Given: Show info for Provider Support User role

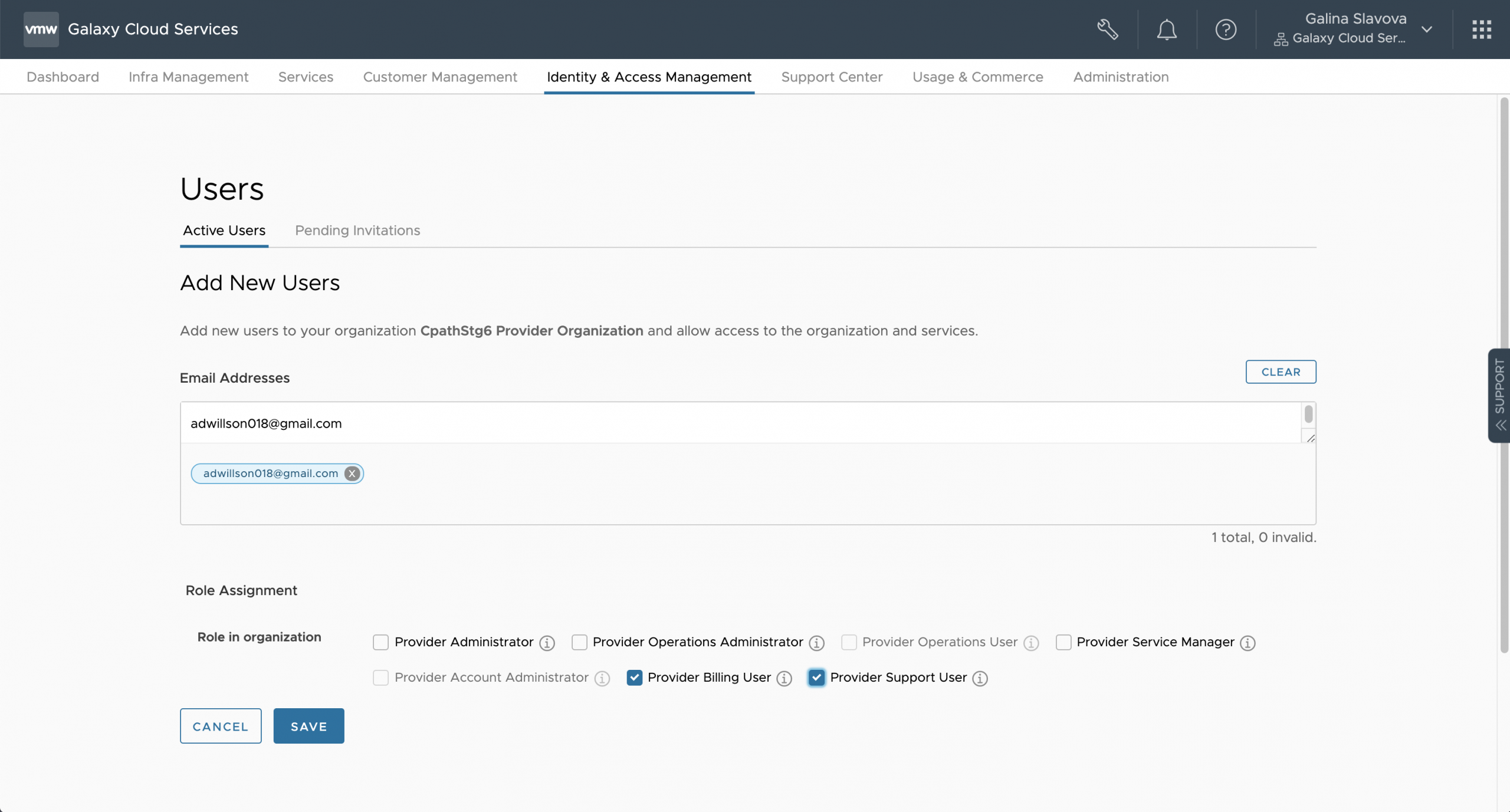Looking at the screenshot, I should 980,678.
